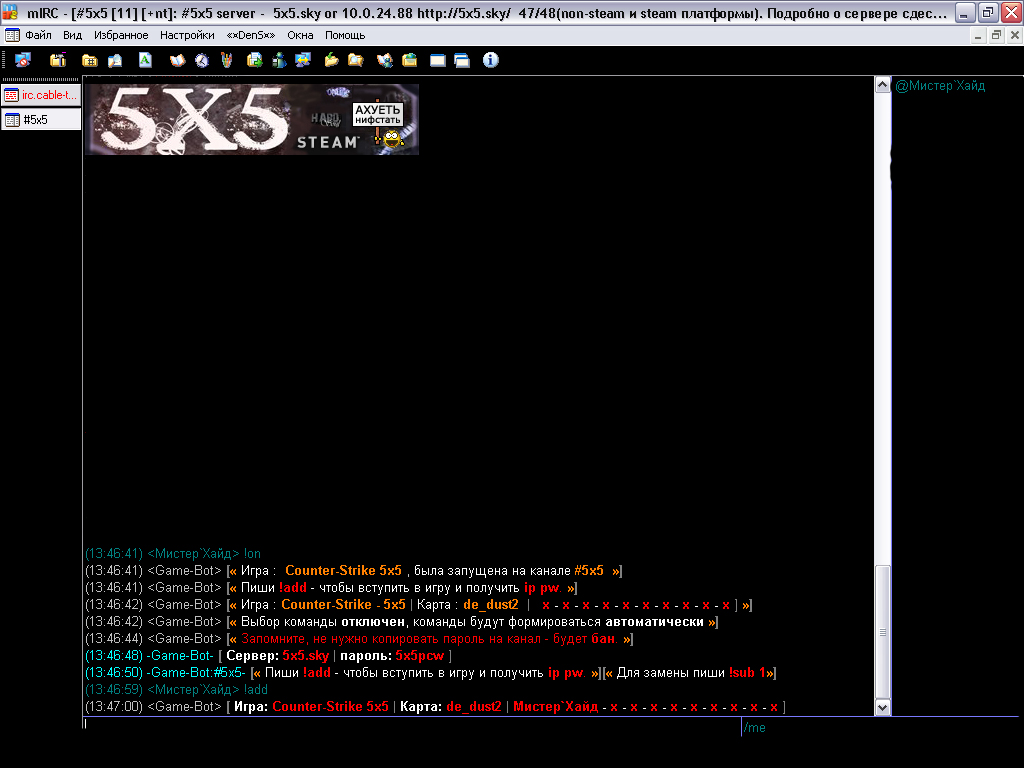Select user @Мистер`Хайд in nick list
Image resolution: width=1024 pixels, height=768 pixels.
940,86
